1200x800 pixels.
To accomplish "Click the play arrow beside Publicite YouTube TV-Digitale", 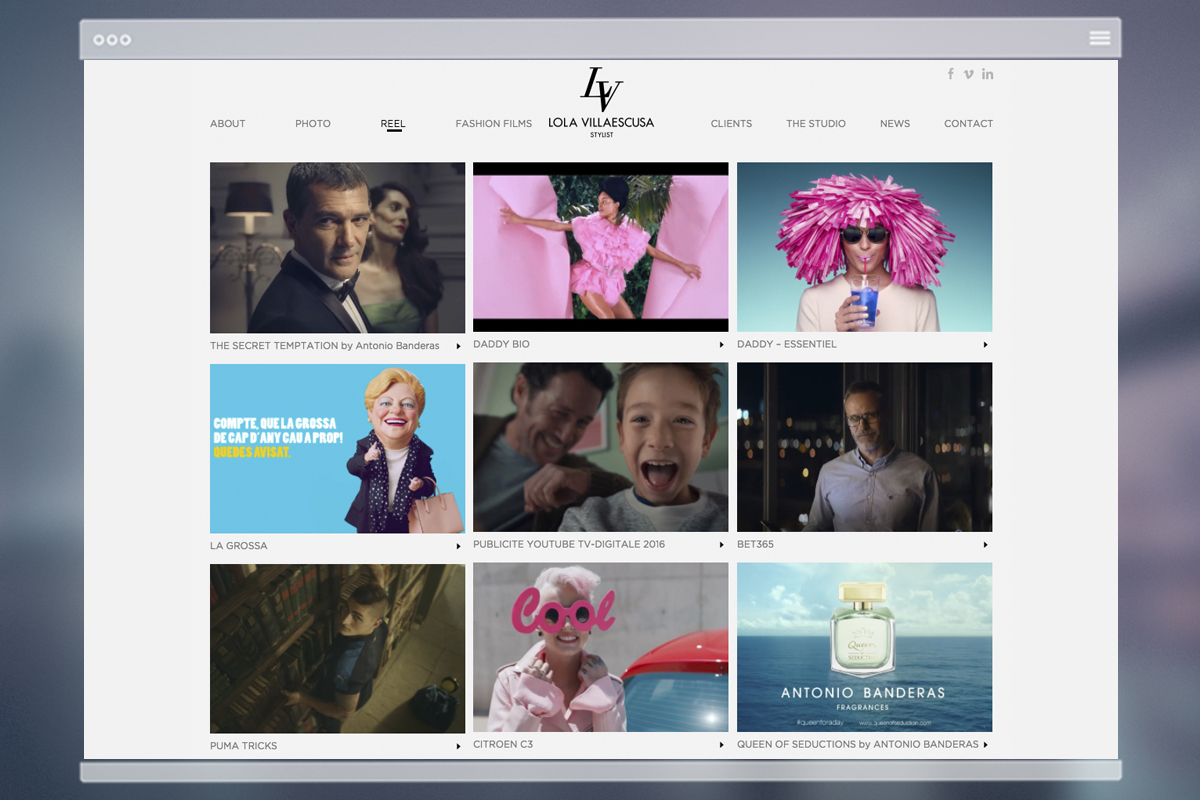I will click(x=722, y=545).
